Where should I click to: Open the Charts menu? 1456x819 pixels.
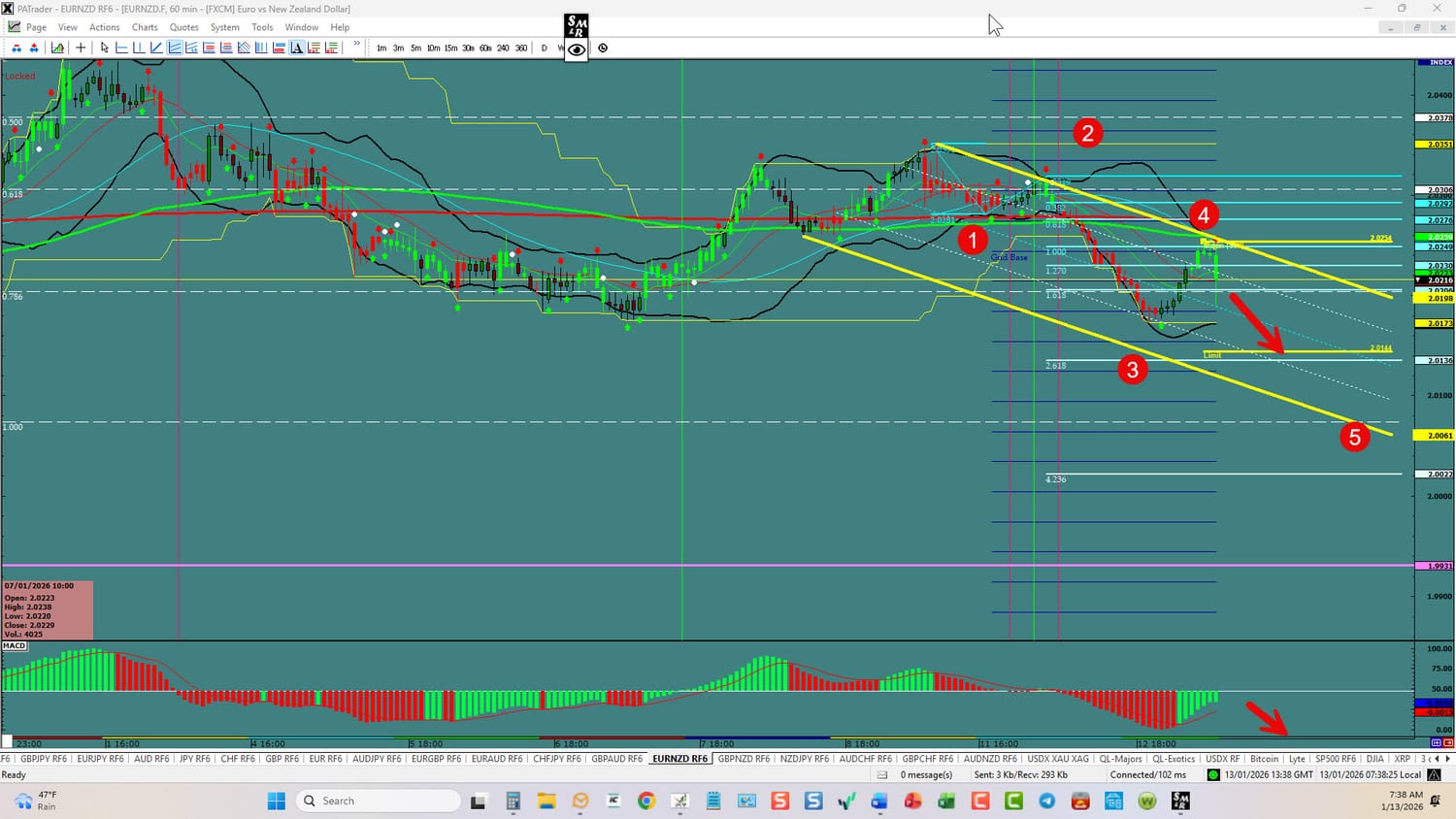tap(145, 27)
